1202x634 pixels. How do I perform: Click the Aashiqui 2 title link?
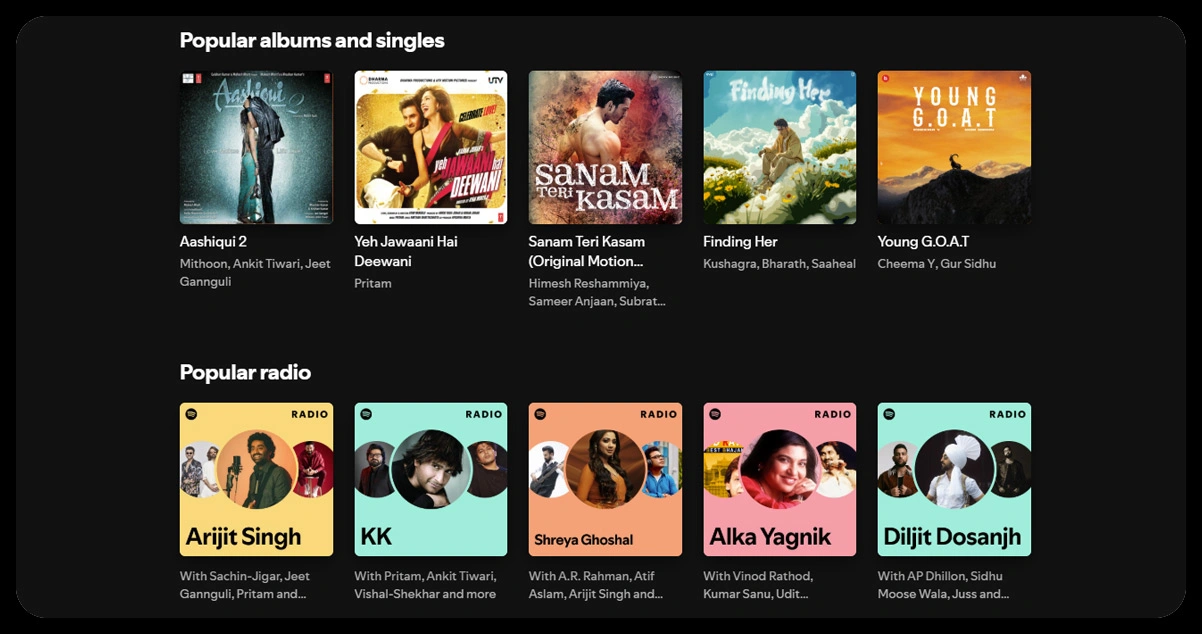coord(213,242)
